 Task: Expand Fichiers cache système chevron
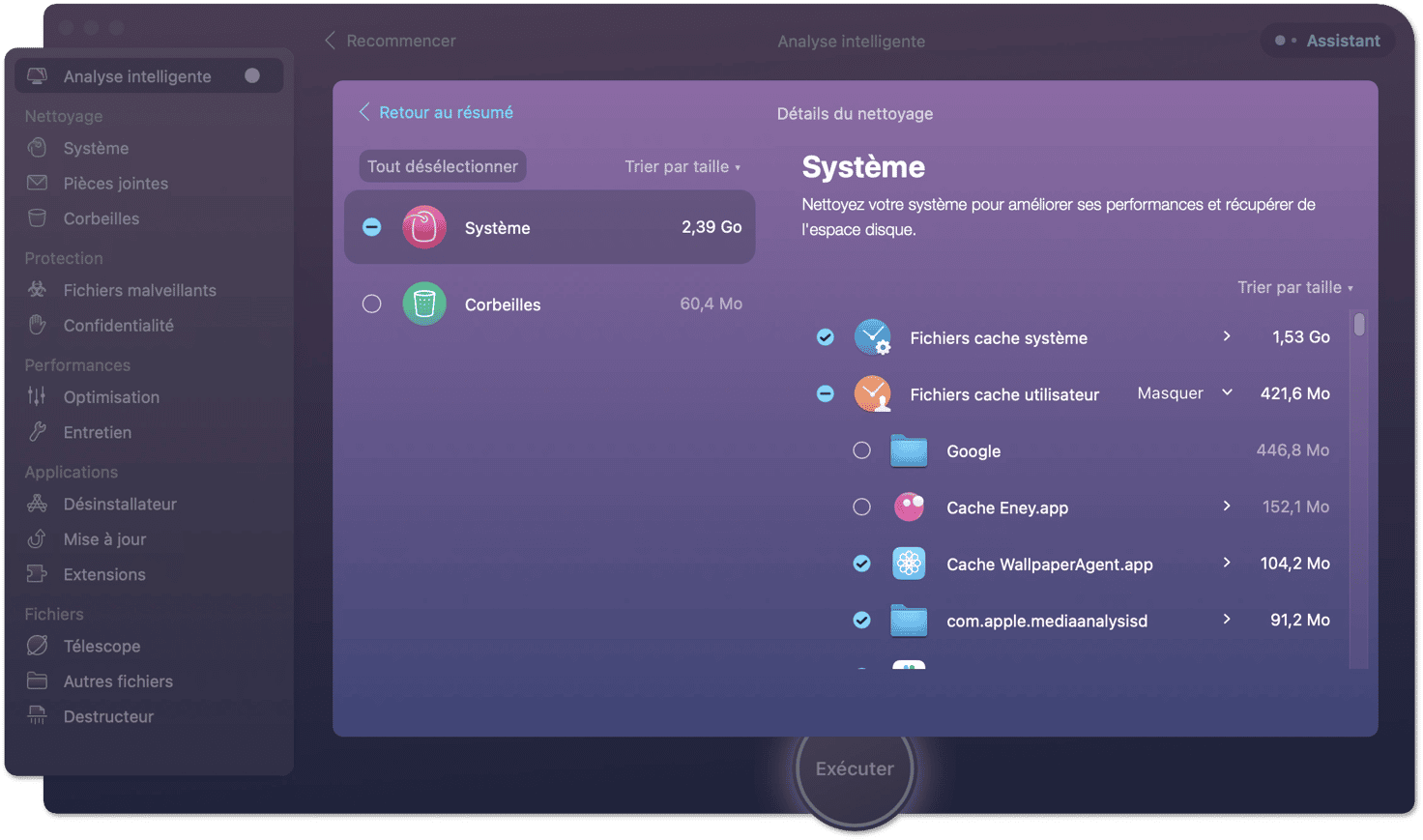[x=1227, y=336]
